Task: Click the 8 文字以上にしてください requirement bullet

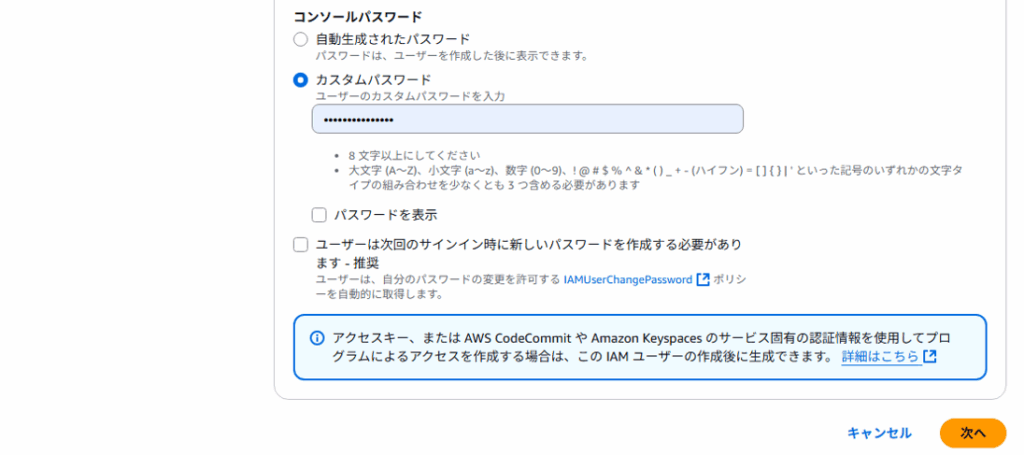Action: tap(414, 156)
